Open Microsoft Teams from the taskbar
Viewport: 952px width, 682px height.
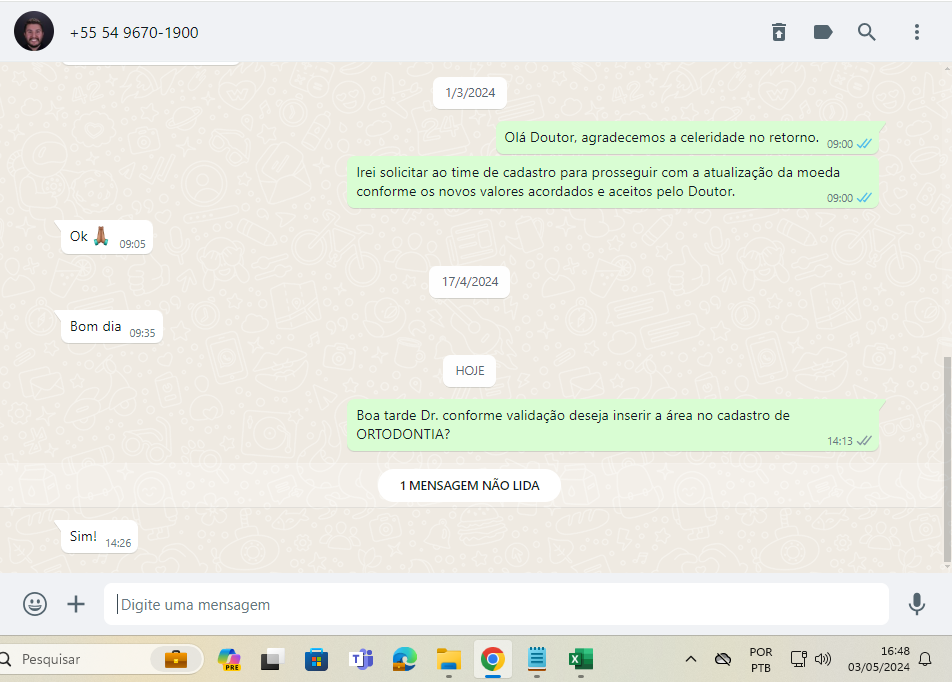pos(360,659)
